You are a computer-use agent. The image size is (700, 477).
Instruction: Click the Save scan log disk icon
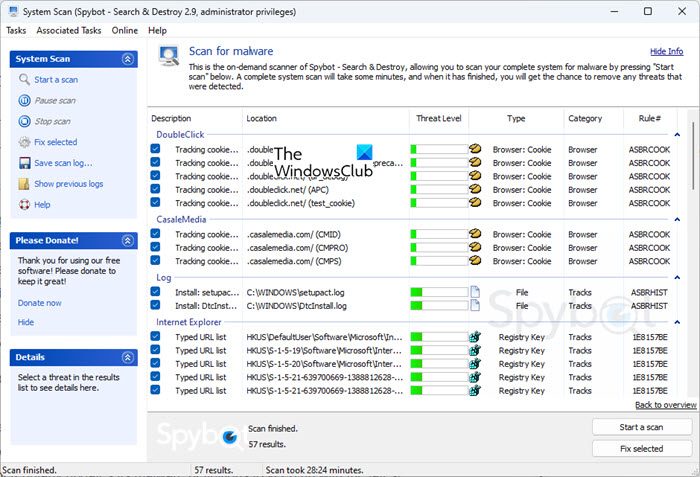click(24, 163)
